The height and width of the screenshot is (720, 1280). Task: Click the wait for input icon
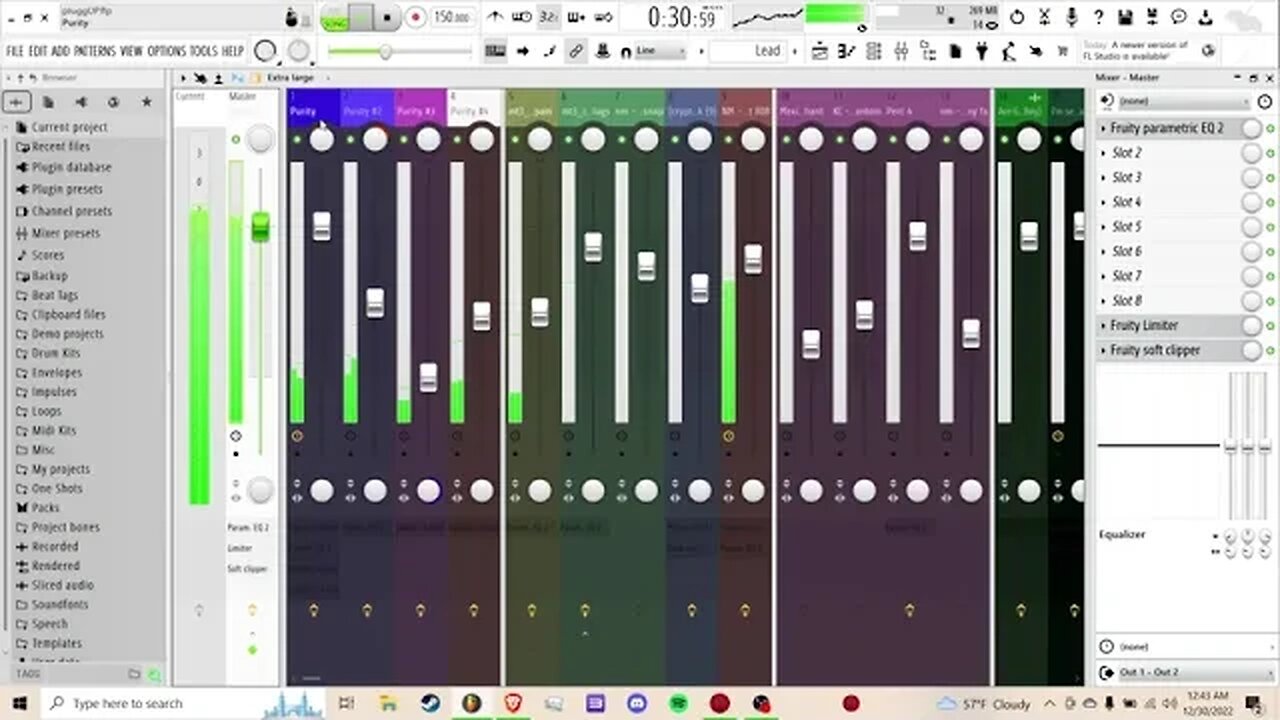coord(521,17)
